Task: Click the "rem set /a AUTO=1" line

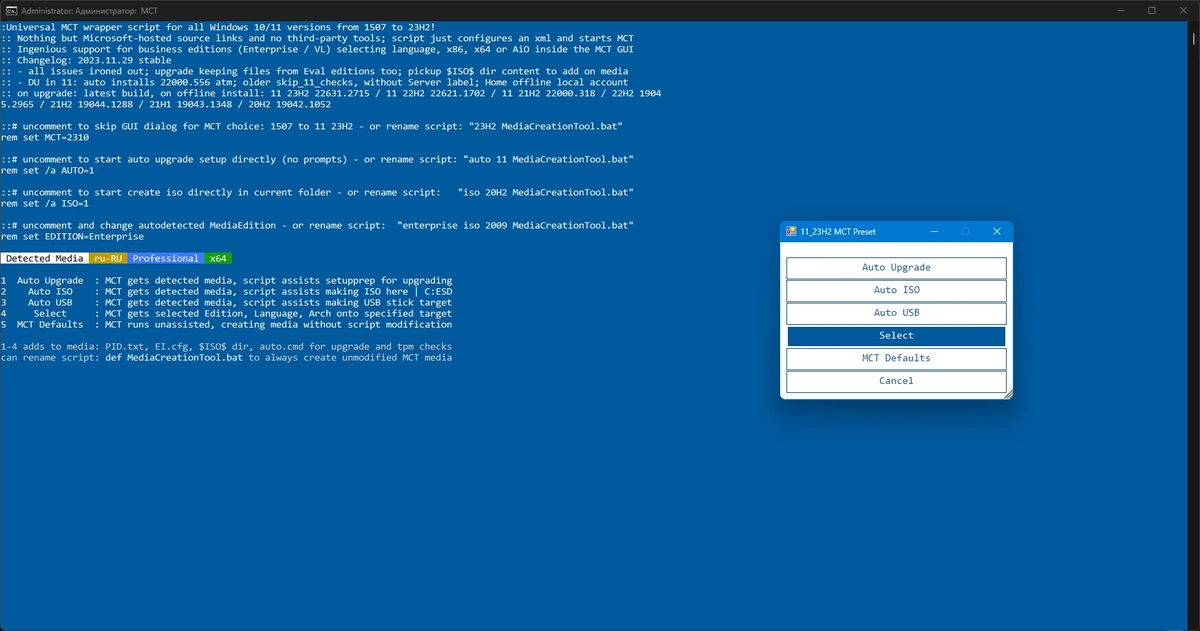Action: click(49, 170)
